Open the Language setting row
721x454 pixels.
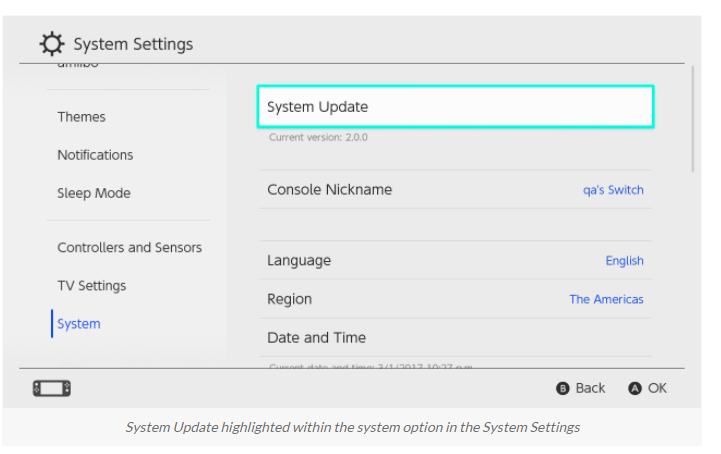coord(455,260)
